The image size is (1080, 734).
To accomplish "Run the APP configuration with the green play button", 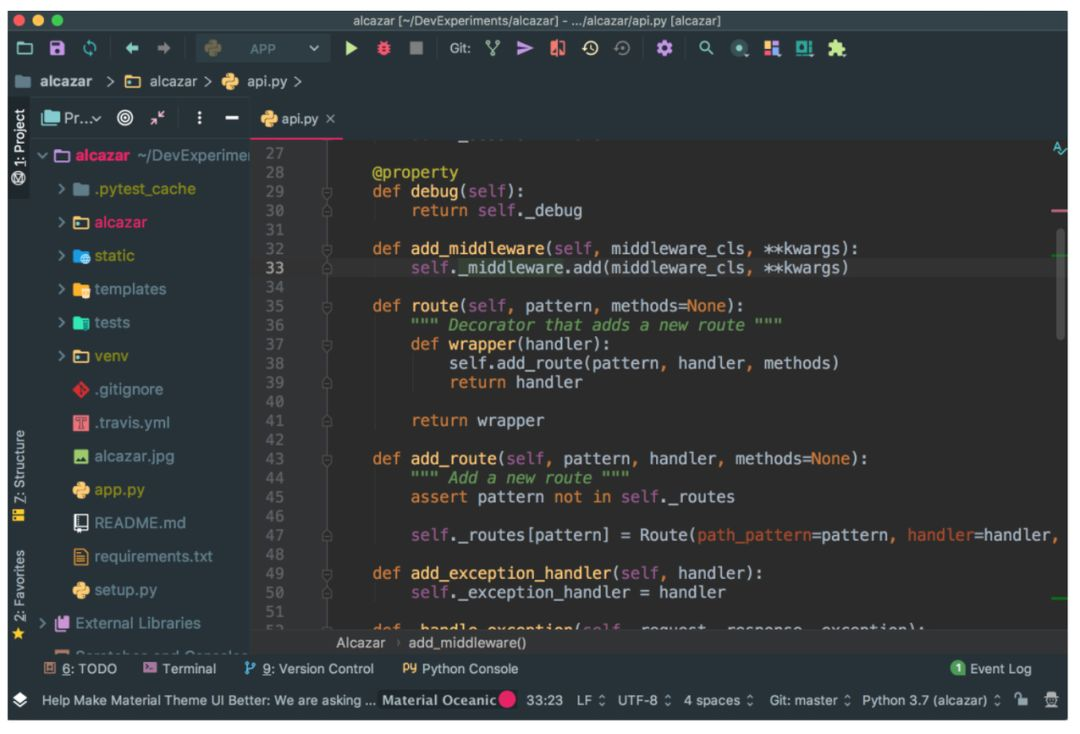I will pyautogui.click(x=351, y=46).
